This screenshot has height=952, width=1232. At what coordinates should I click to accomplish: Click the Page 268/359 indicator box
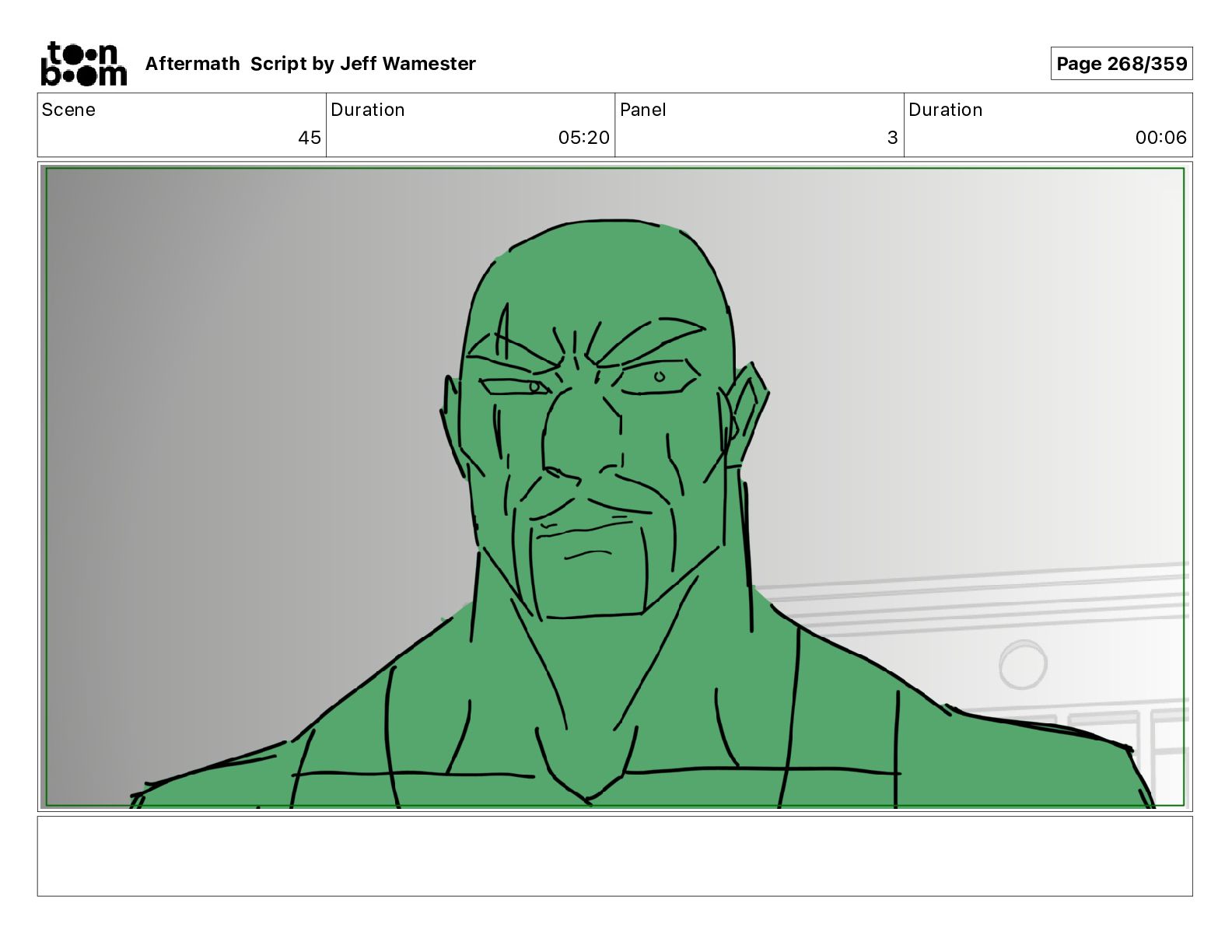point(1121,64)
